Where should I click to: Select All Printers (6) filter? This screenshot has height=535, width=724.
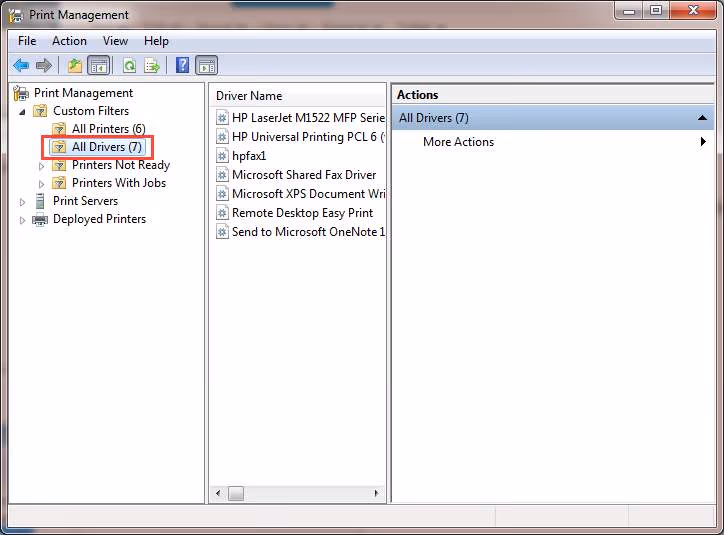coord(108,129)
